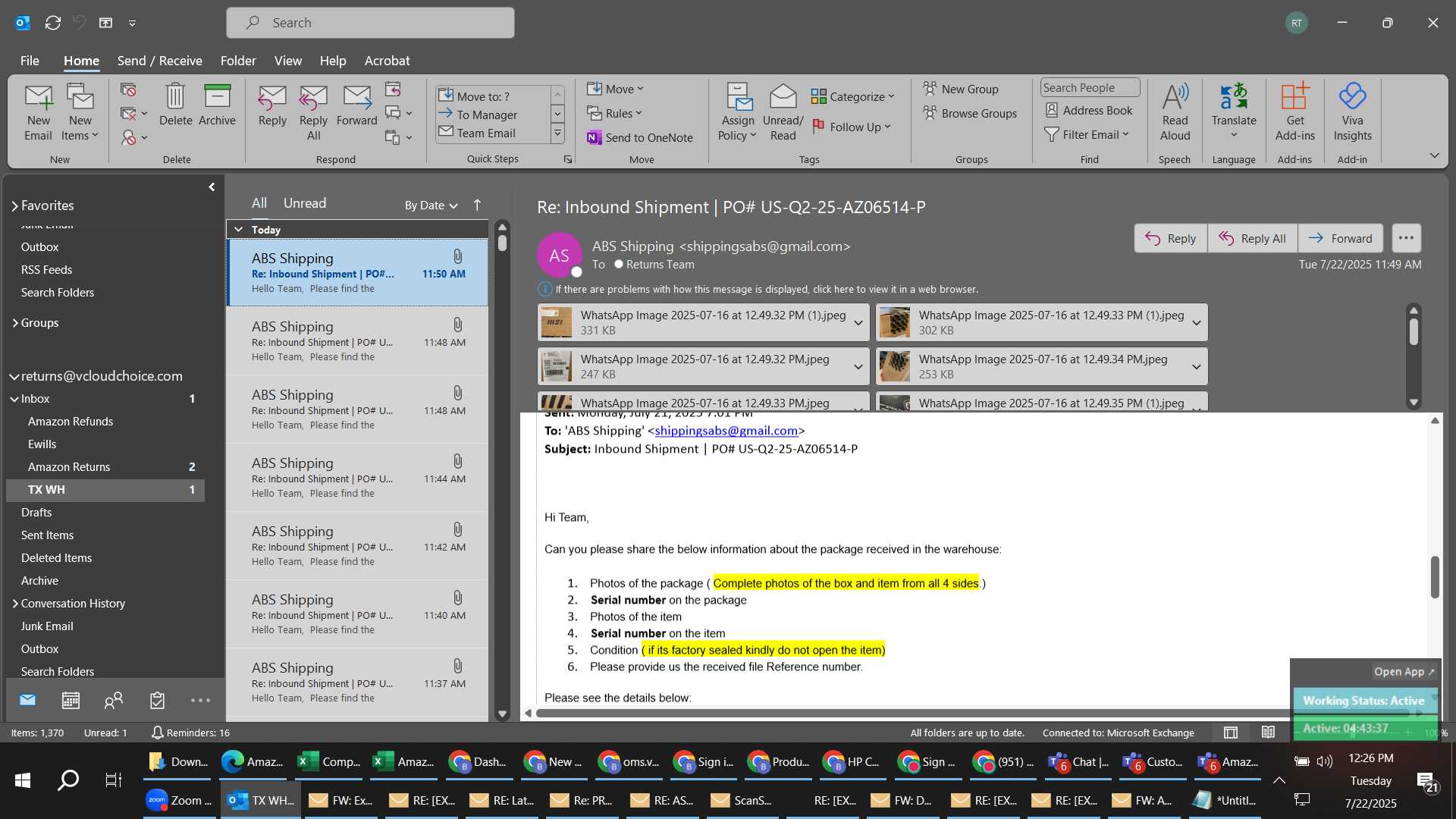Open the Acrobat ribbon tab
Viewport: 1456px width, 819px height.
(387, 61)
